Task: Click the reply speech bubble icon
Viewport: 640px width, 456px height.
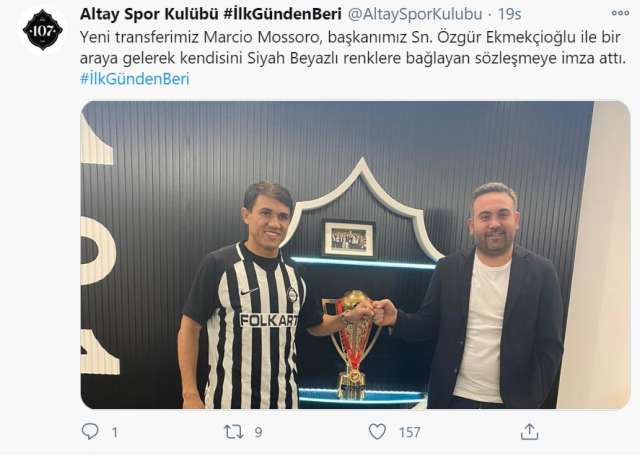Action: (x=90, y=432)
